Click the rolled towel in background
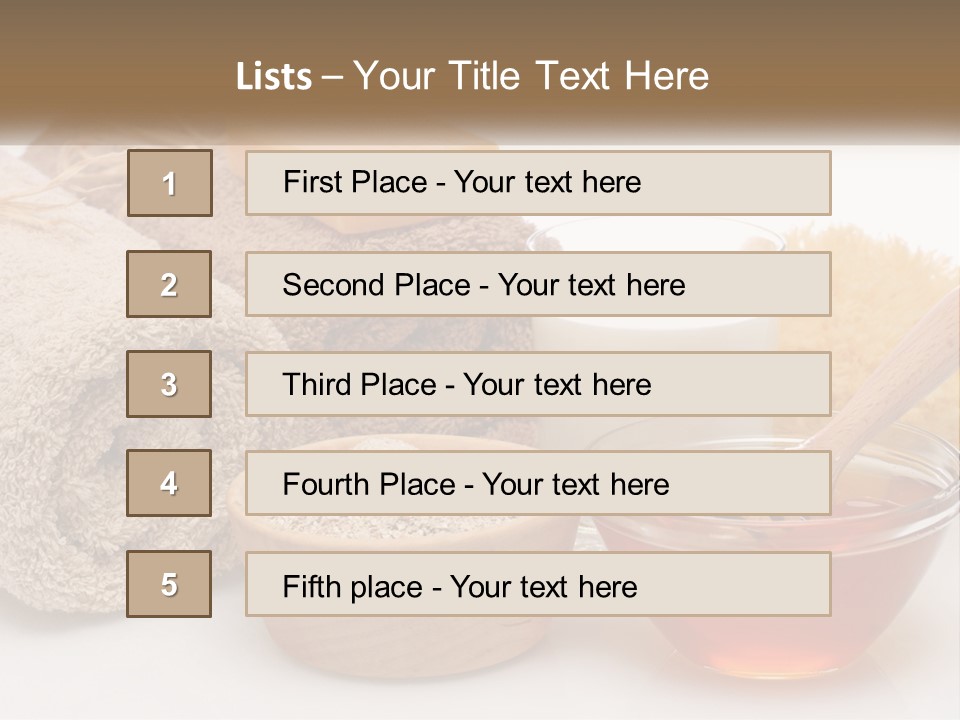The height and width of the screenshot is (720, 960). coord(61,398)
